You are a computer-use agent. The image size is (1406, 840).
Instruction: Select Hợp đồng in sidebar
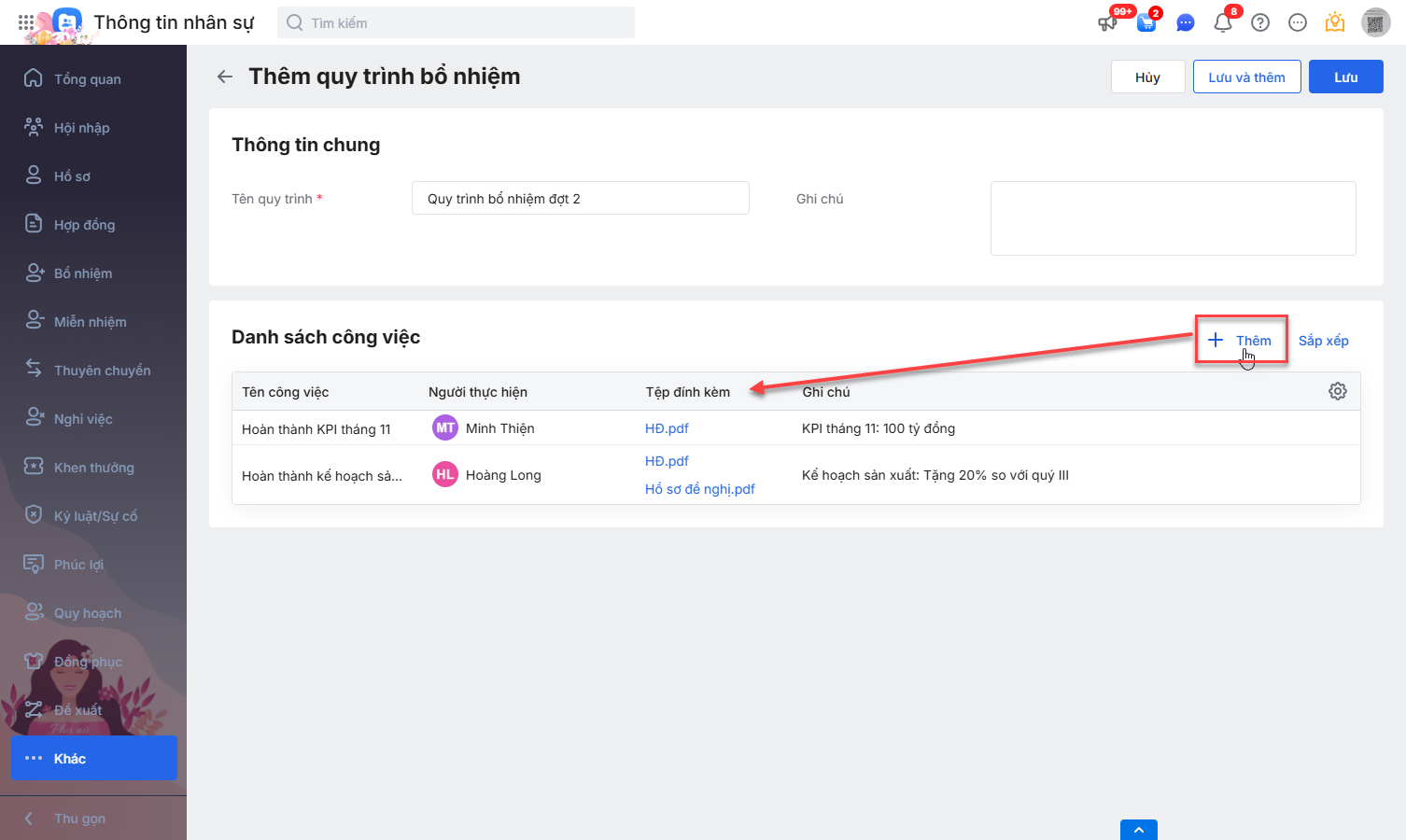(84, 225)
